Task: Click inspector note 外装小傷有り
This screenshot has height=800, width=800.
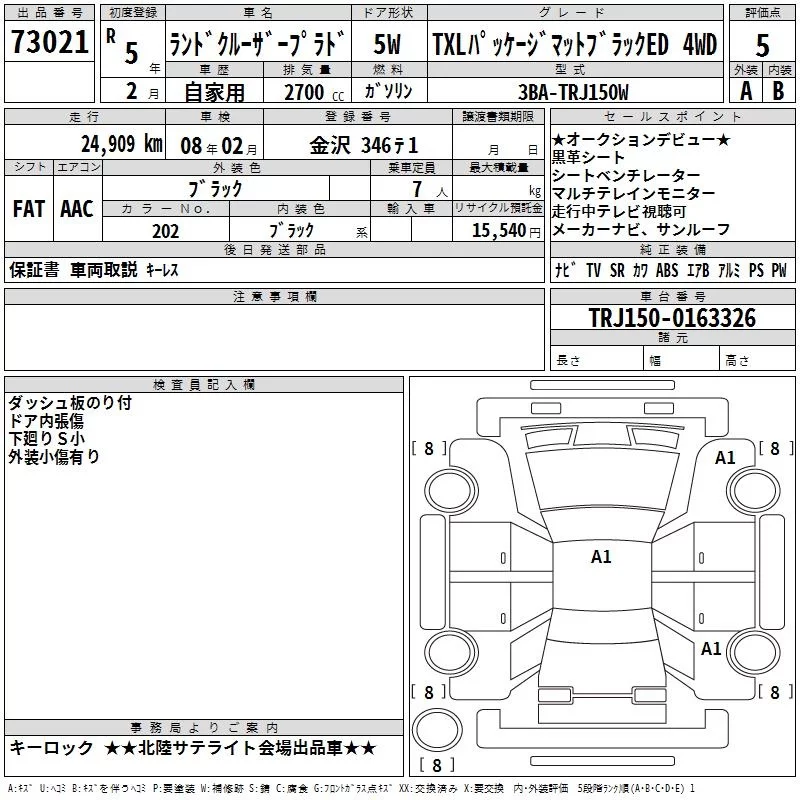Action: click(x=54, y=457)
